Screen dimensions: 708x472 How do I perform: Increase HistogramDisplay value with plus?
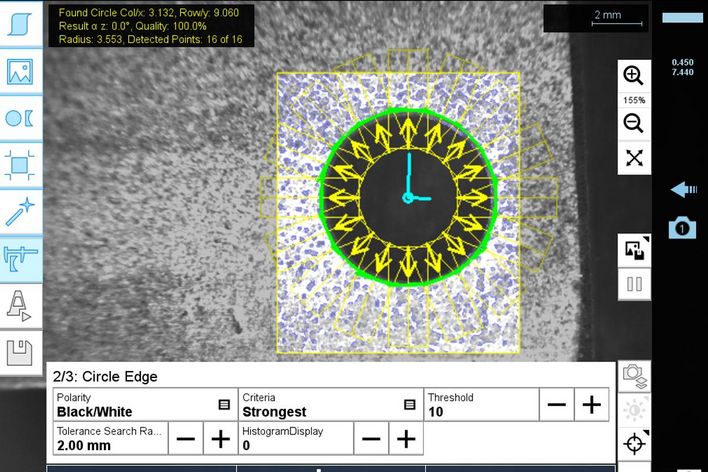pyautogui.click(x=405, y=438)
